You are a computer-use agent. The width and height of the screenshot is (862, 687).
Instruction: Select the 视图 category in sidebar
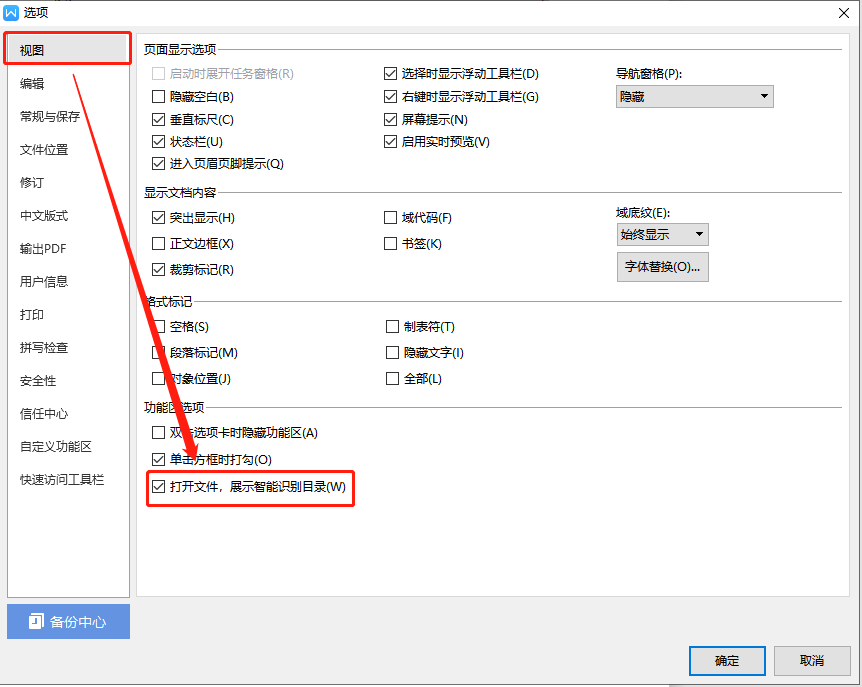68,50
